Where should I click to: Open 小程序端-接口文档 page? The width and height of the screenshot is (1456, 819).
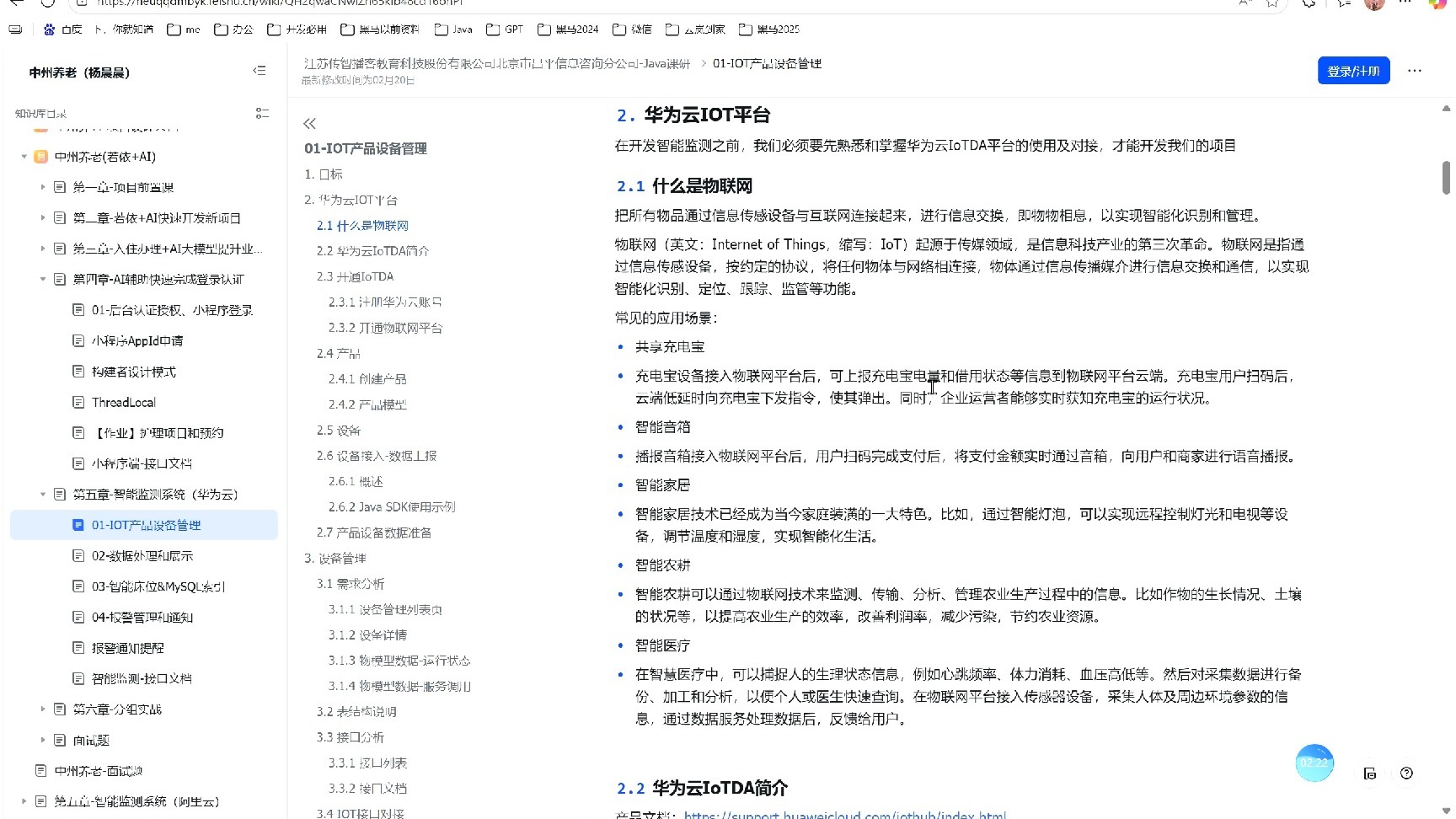(x=142, y=464)
